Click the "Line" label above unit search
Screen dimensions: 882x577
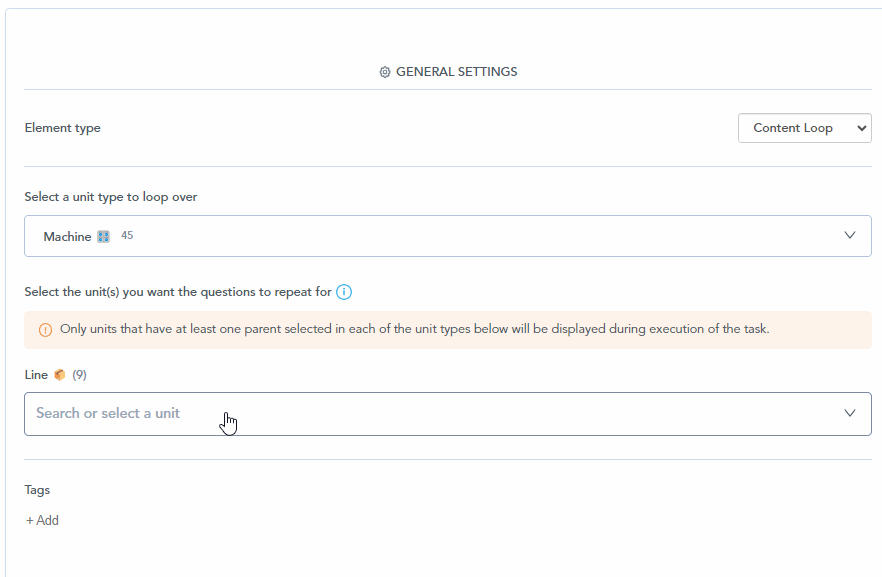click(36, 375)
